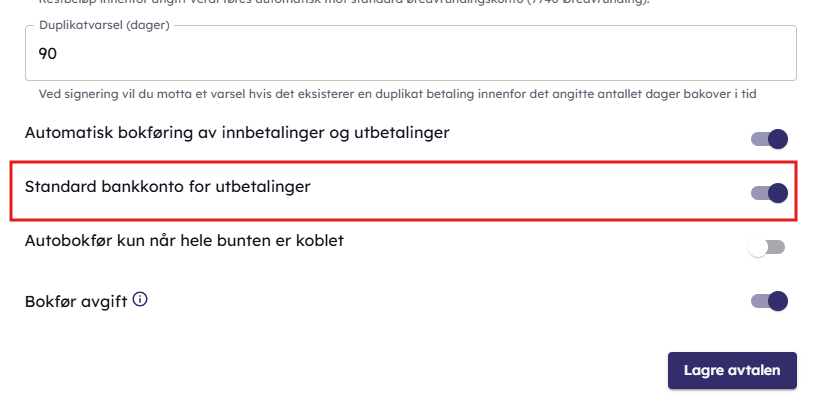Turn off Standard bankkonto for utbetalinger switch
This screenshot has width=821, height=406.
pyautogui.click(x=770, y=193)
